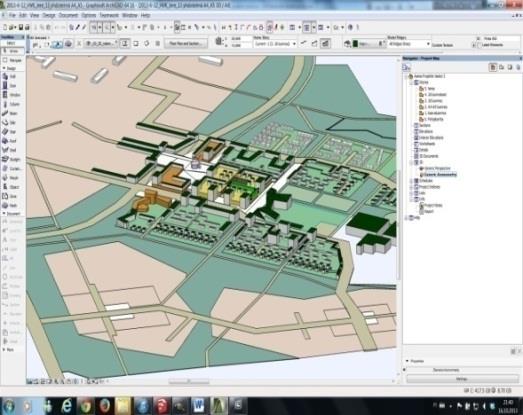Open the layer dropdown in the Info Box
Screen dimensions: 523x415
102,43
